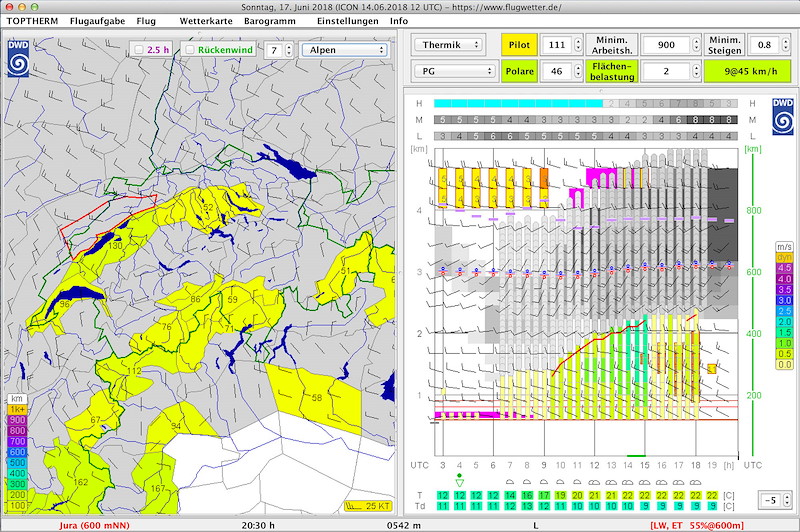Click the 9@45 km/h button
The width and height of the screenshot is (800, 532).
pyautogui.click(x=747, y=71)
